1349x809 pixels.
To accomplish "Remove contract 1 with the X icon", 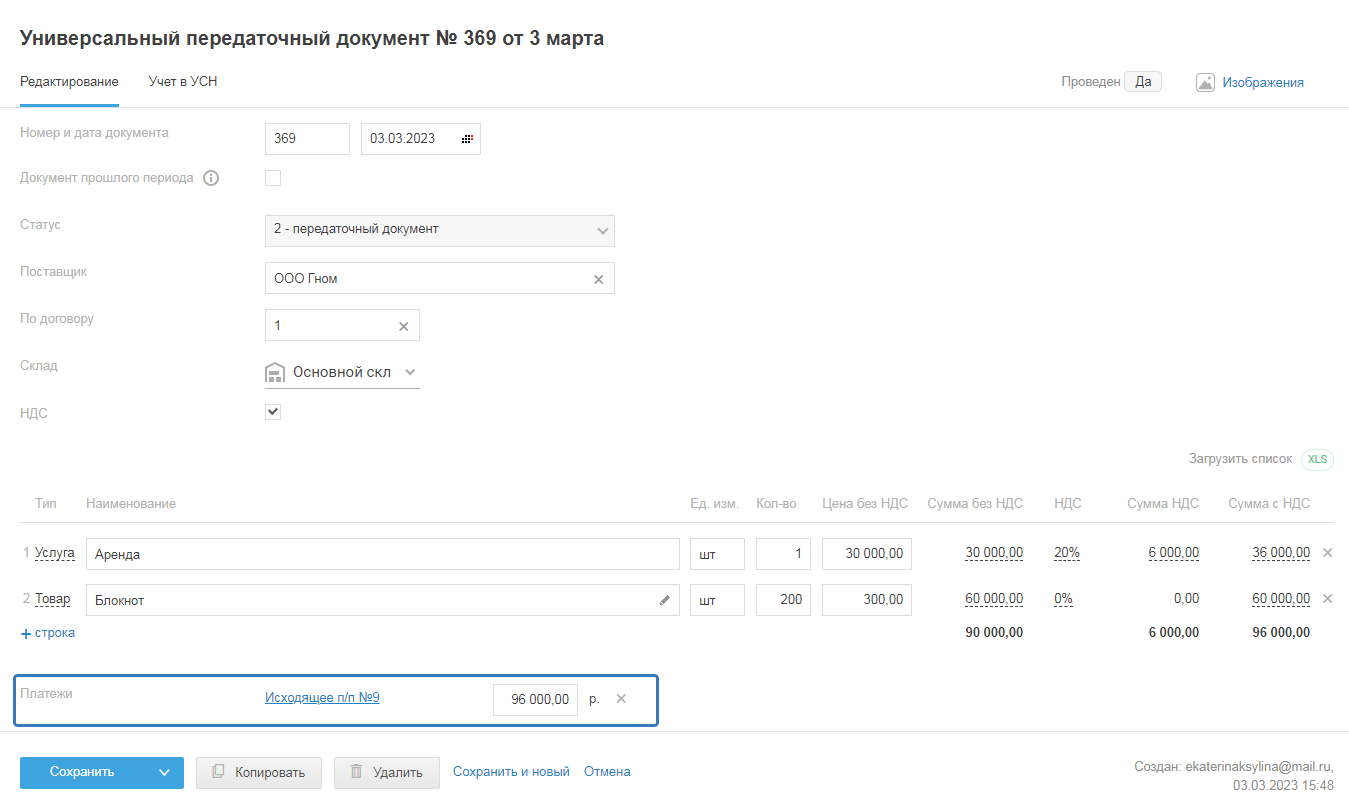I will coord(404,326).
